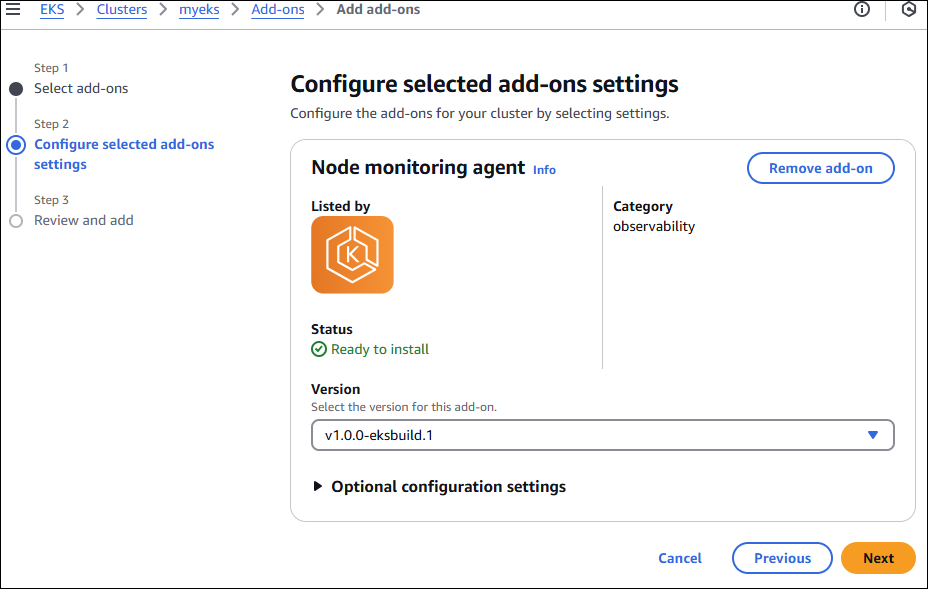Click the Version dropdown arrow
Image resolution: width=928 pixels, height=589 pixels.
coord(872,435)
